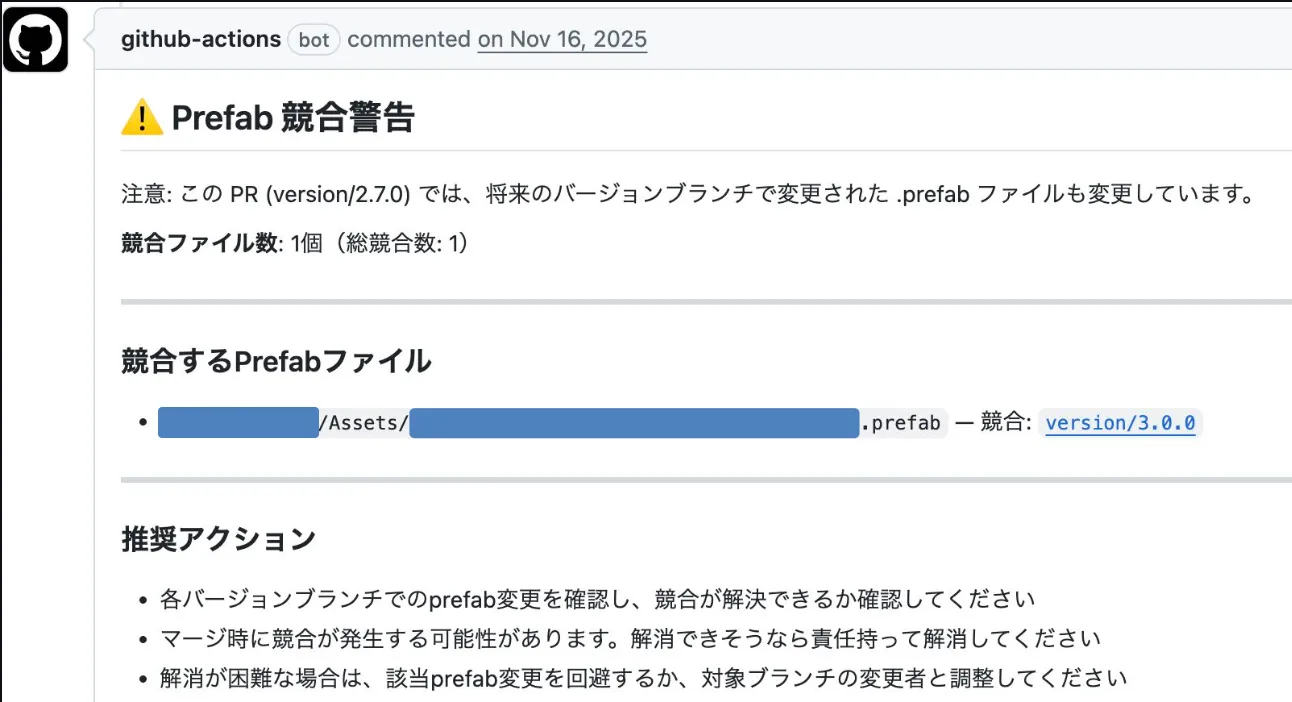The height and width of the screenshot is (702, 1292).
Task: Expand the 競合するPrefabファイル section
Action: click(276, 362)
